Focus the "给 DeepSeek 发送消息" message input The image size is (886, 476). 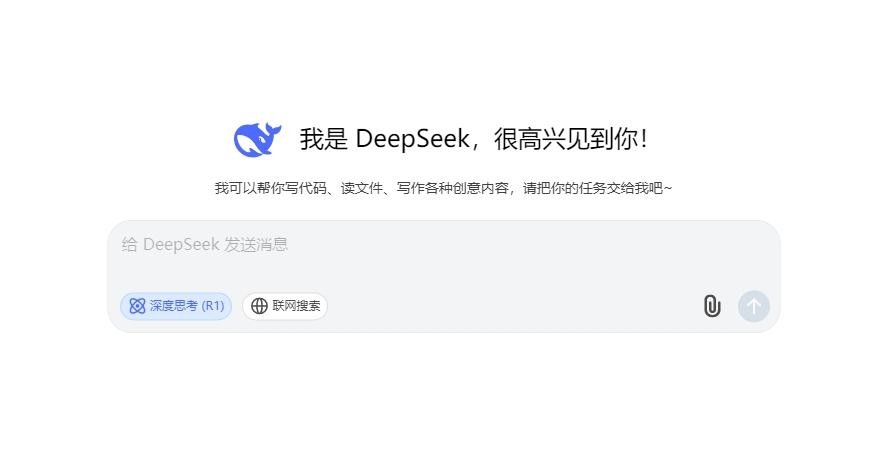[x=444, y=254]
